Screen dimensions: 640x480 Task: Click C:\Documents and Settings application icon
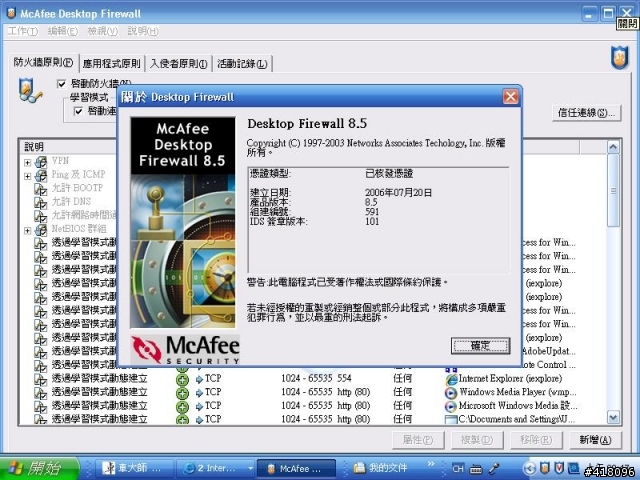[451, 419]
